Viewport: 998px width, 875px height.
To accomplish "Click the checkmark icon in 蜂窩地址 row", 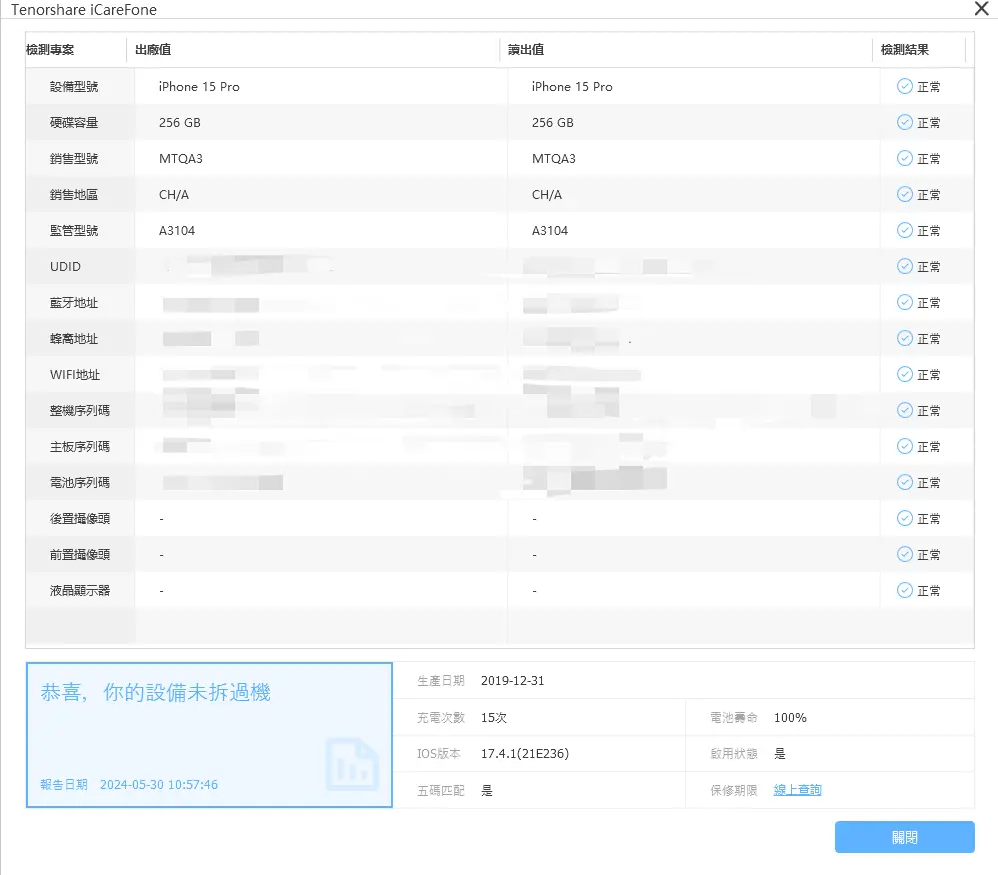I will pyautogui.click(x=904, y=339).
